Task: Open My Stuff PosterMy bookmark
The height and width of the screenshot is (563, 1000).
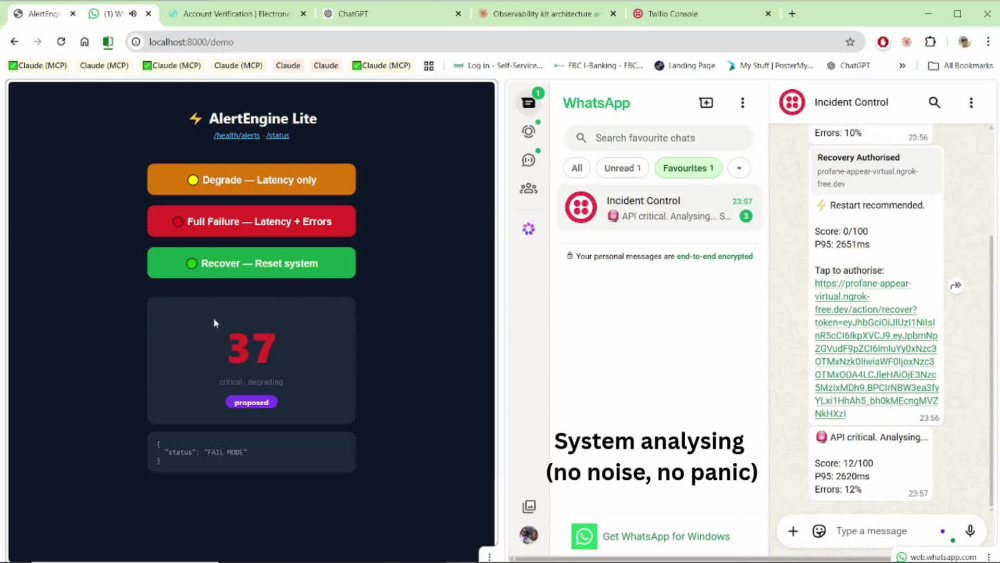Action: click(770, 66)
